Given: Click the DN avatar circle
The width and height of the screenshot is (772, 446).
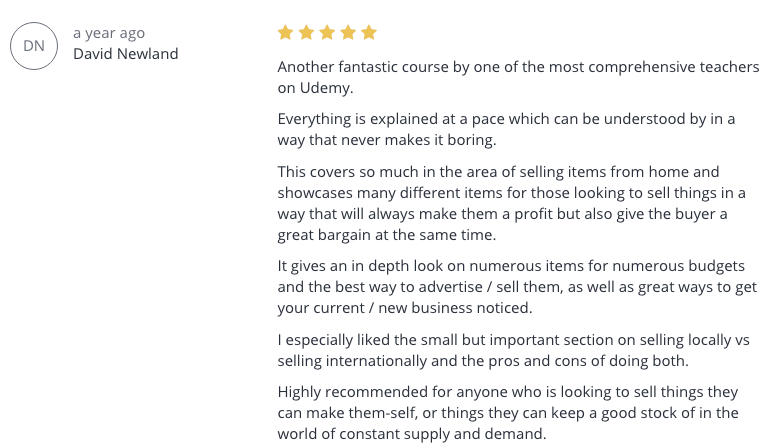Looking at the screenshot, I should (x=34, y=46).
